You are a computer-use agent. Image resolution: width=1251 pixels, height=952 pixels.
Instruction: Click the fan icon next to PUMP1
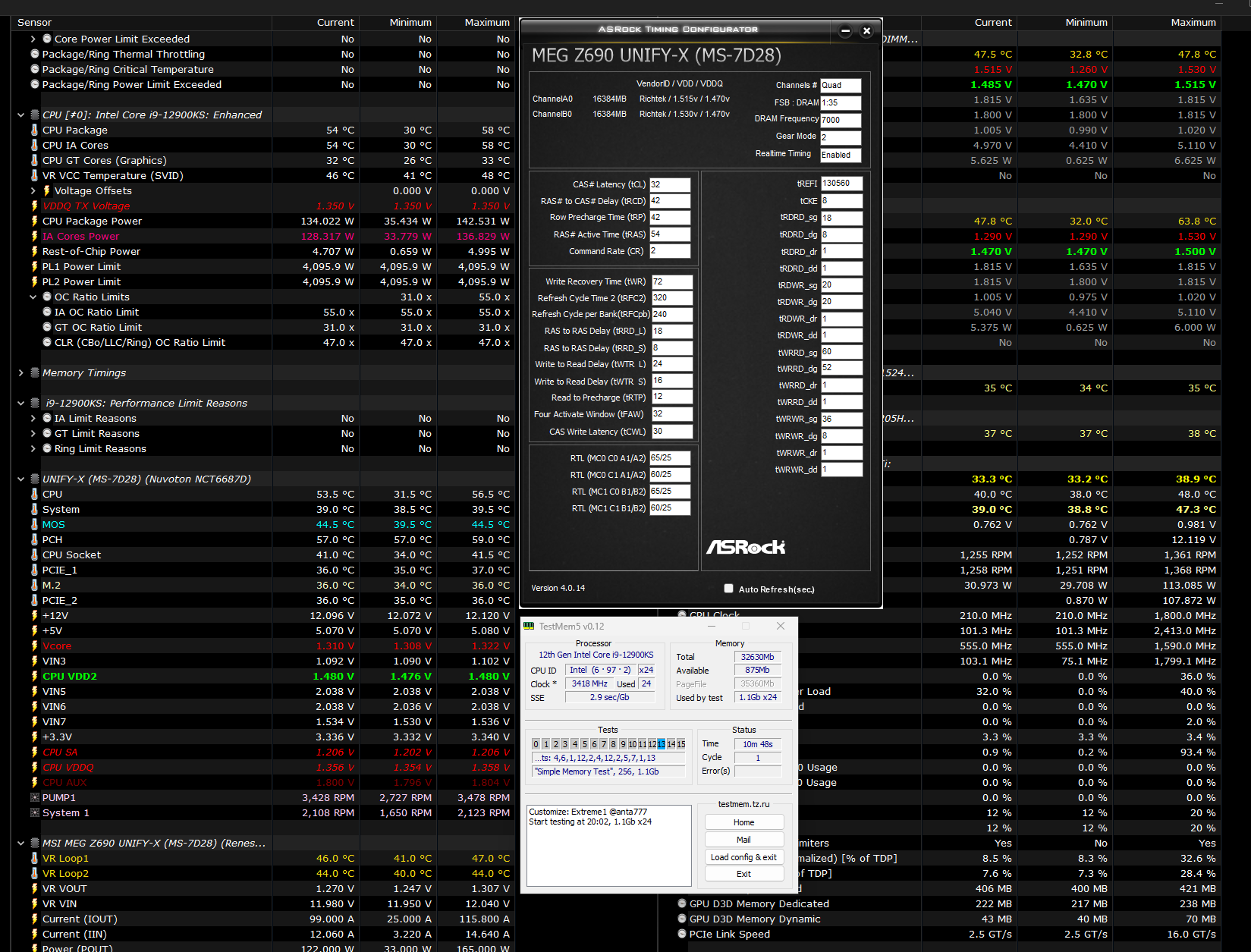[x=35, y=797]
